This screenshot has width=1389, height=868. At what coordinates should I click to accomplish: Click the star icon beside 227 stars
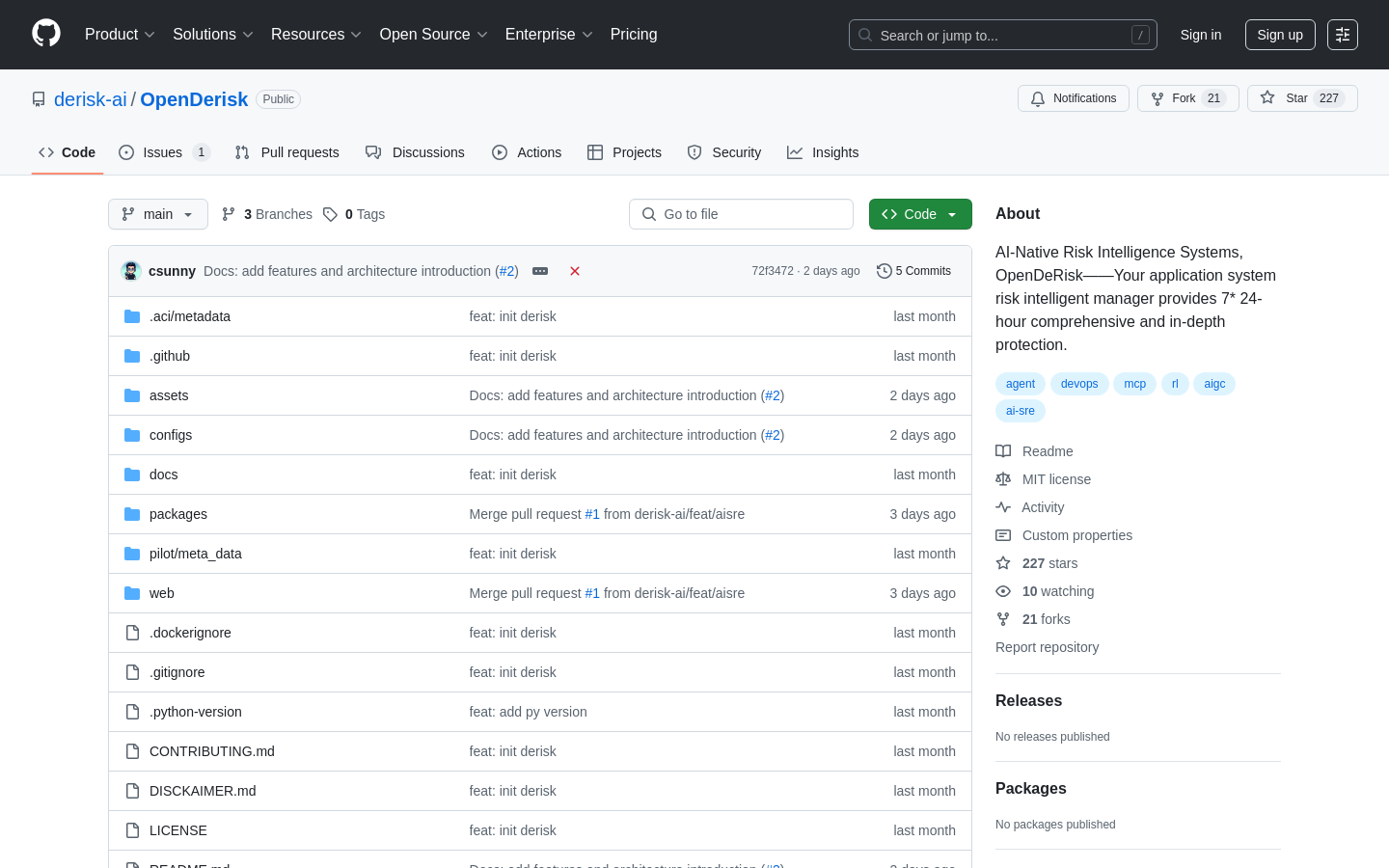1003,563
